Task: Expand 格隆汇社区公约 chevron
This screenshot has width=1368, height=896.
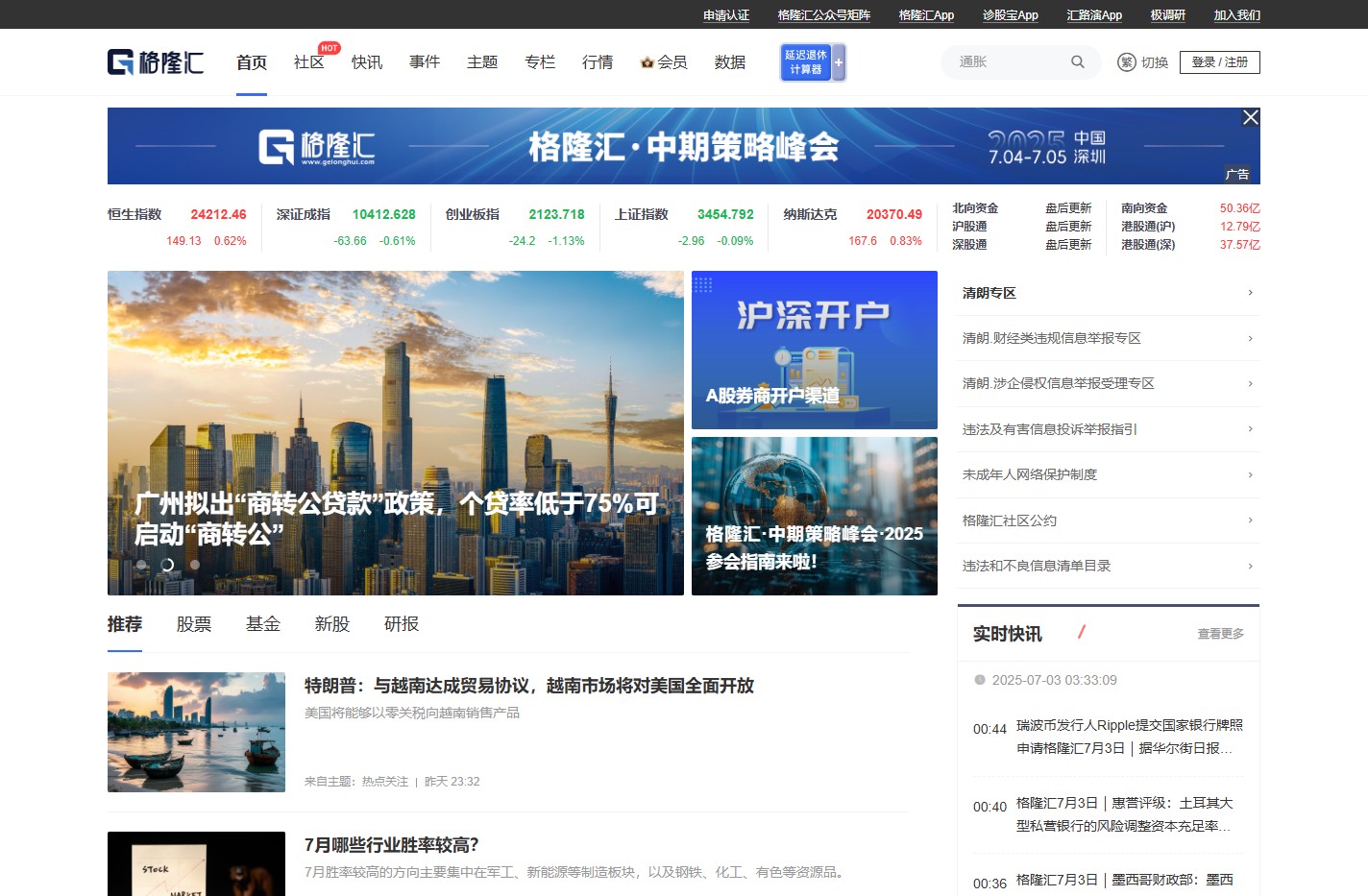Action: (x=1250, y=521)
